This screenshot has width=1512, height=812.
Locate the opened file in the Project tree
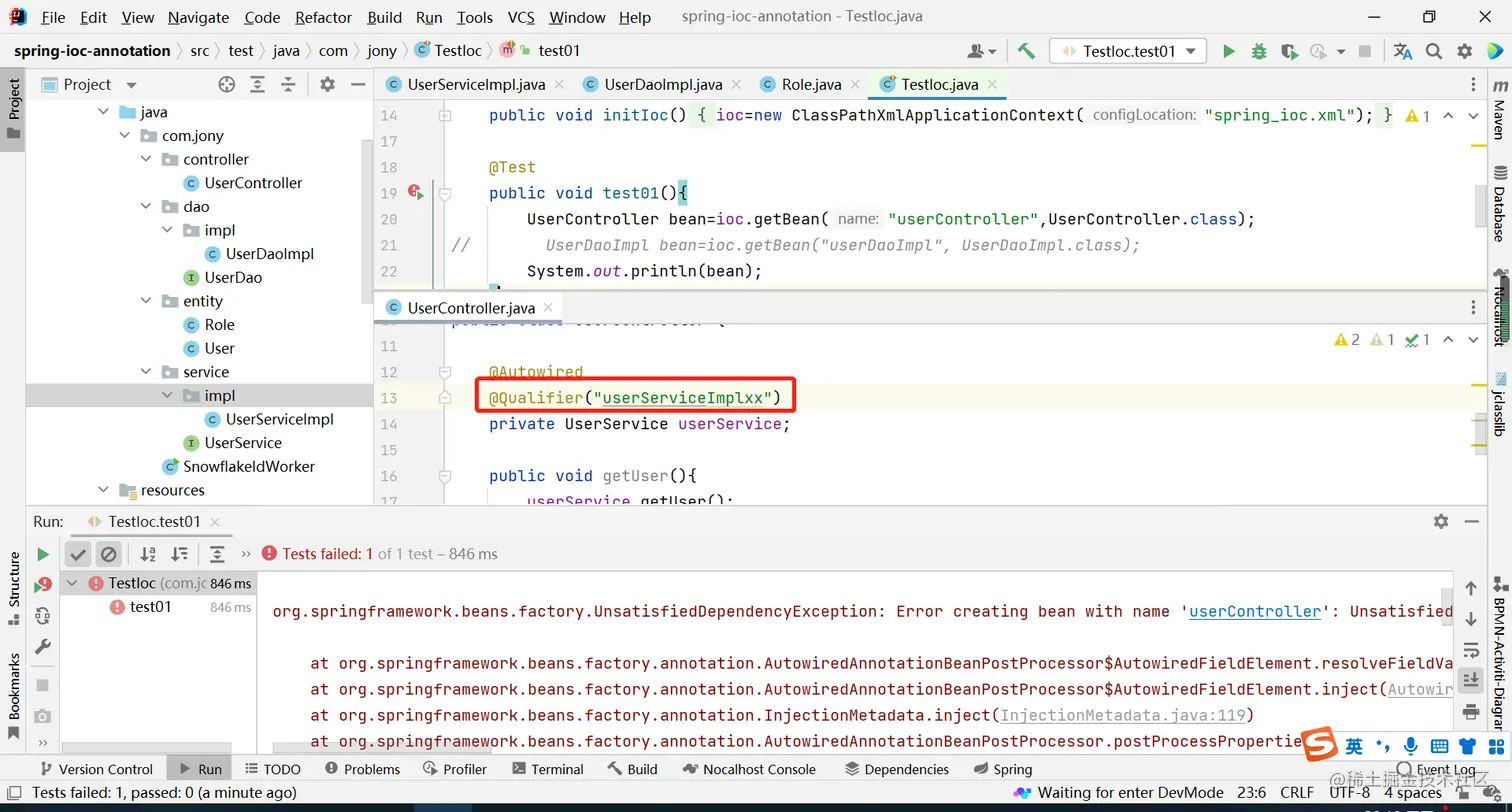pyautogui.click(x=227, y=85)
